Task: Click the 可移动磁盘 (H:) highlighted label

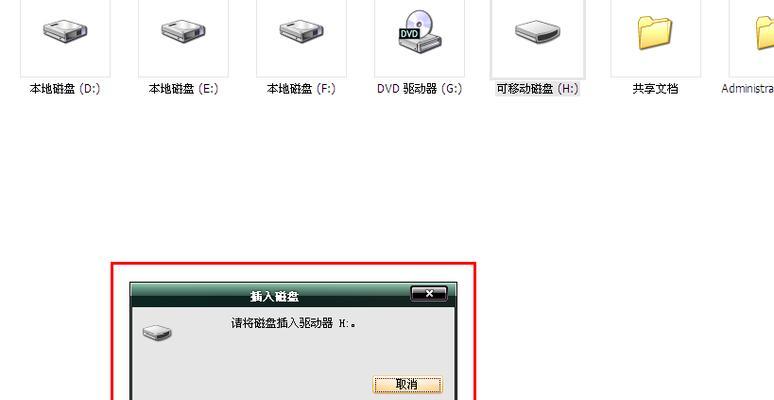Action: pos(538,89)
